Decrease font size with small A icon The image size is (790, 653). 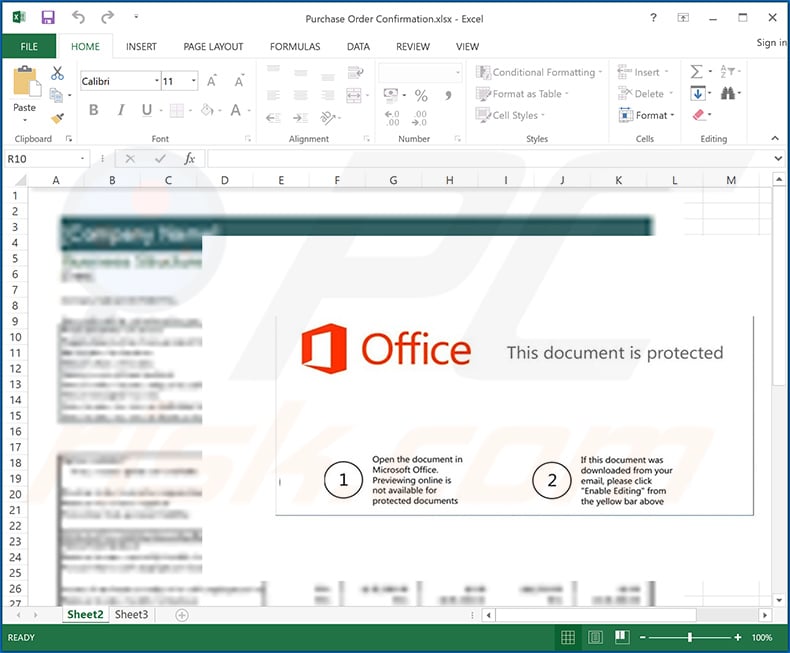click(x=239, y=81)
